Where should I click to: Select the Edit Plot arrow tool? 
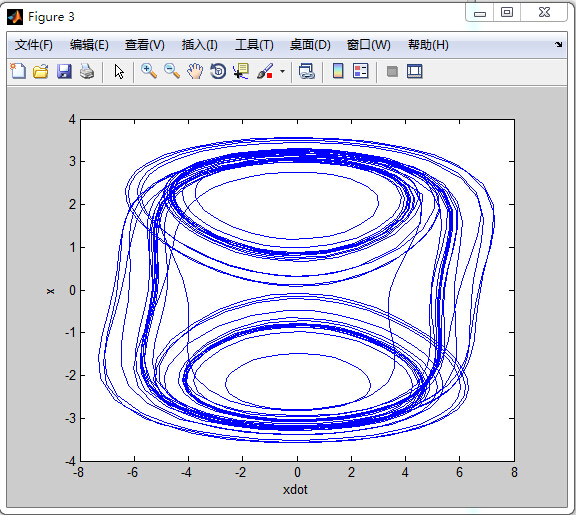(119, 71)
